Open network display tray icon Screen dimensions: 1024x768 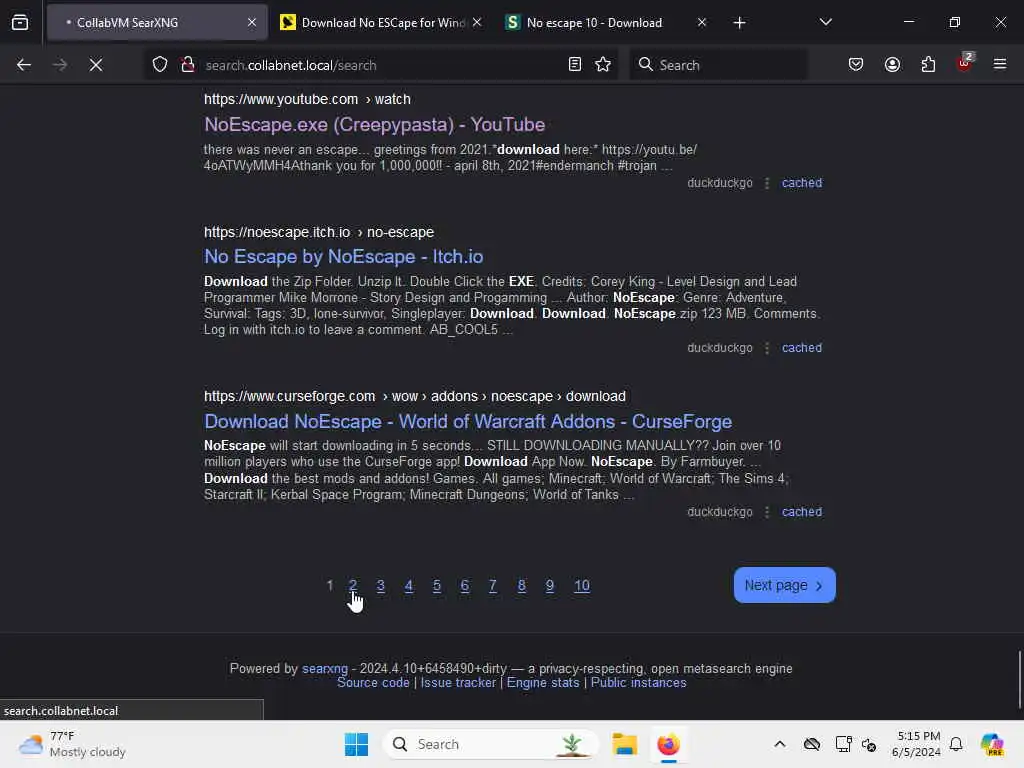point(843,744)
